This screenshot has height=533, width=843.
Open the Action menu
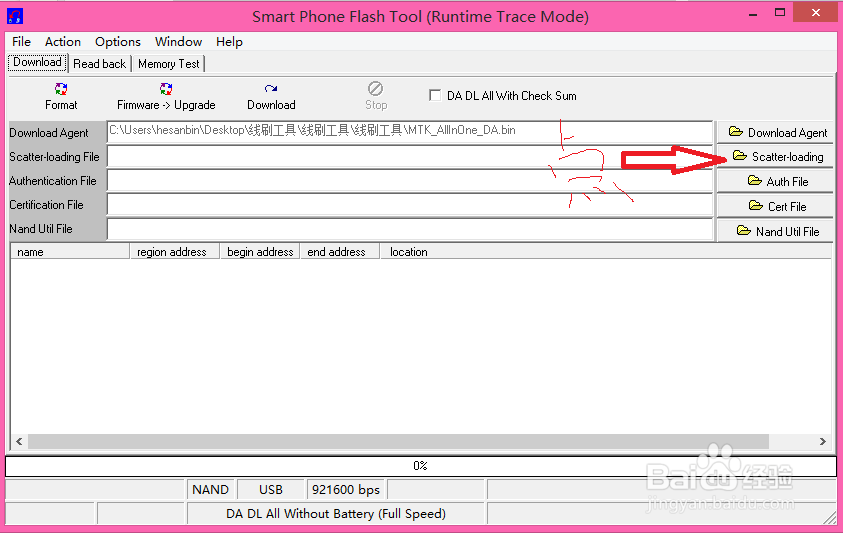tap(63, 42)
